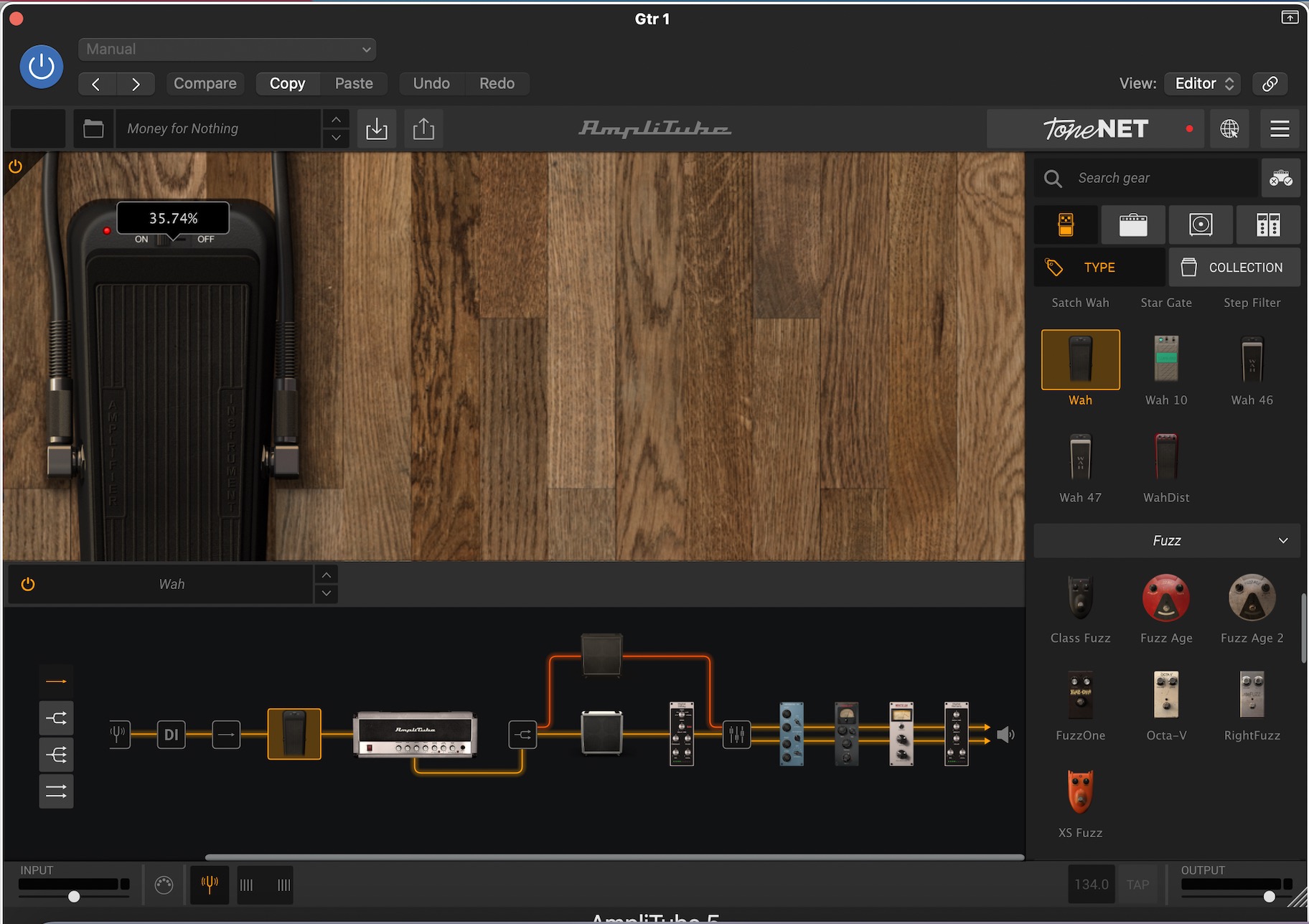
Task: Click the export share icon
Action: pyautogui.click(x=423, y=128)
